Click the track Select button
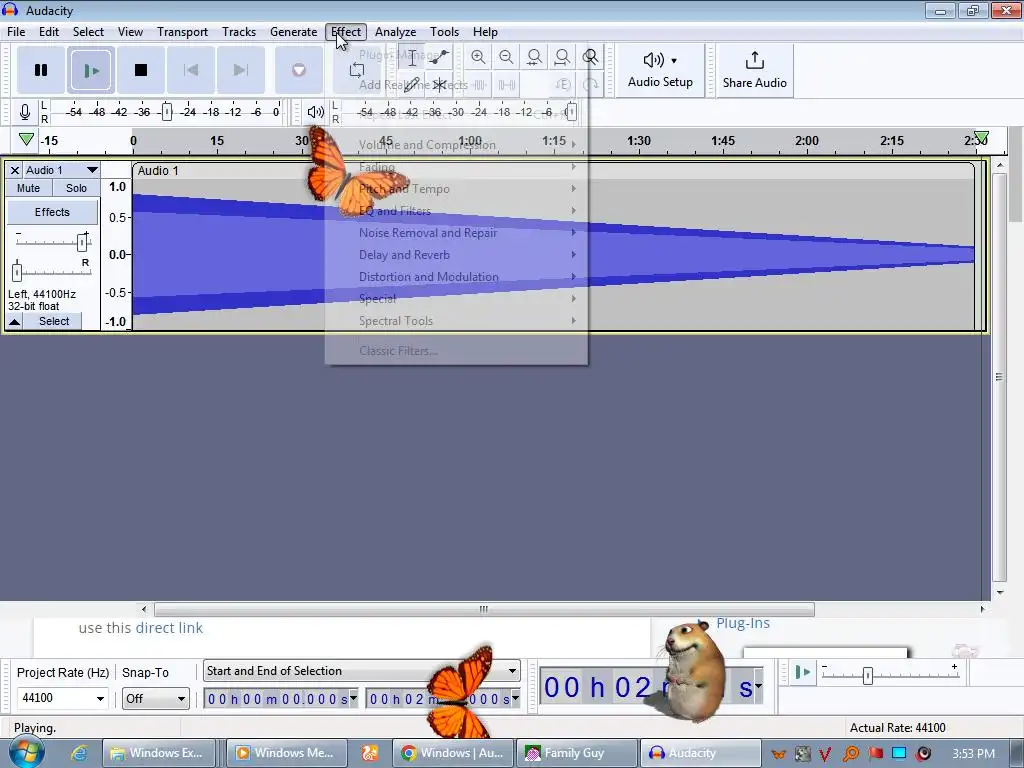The width and height of the screenshot is (1024, 768). tap(54, 321)
